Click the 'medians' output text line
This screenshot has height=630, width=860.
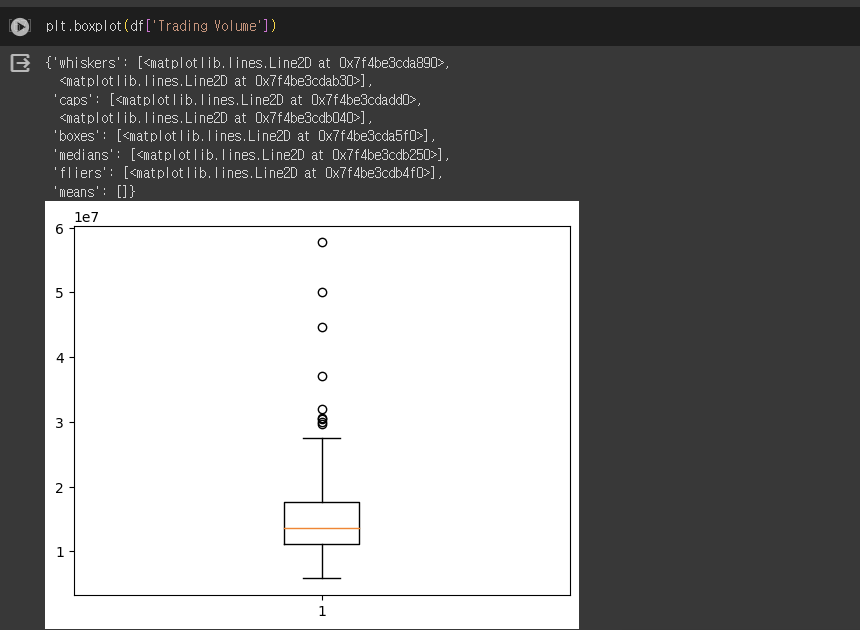click(251, 155)
